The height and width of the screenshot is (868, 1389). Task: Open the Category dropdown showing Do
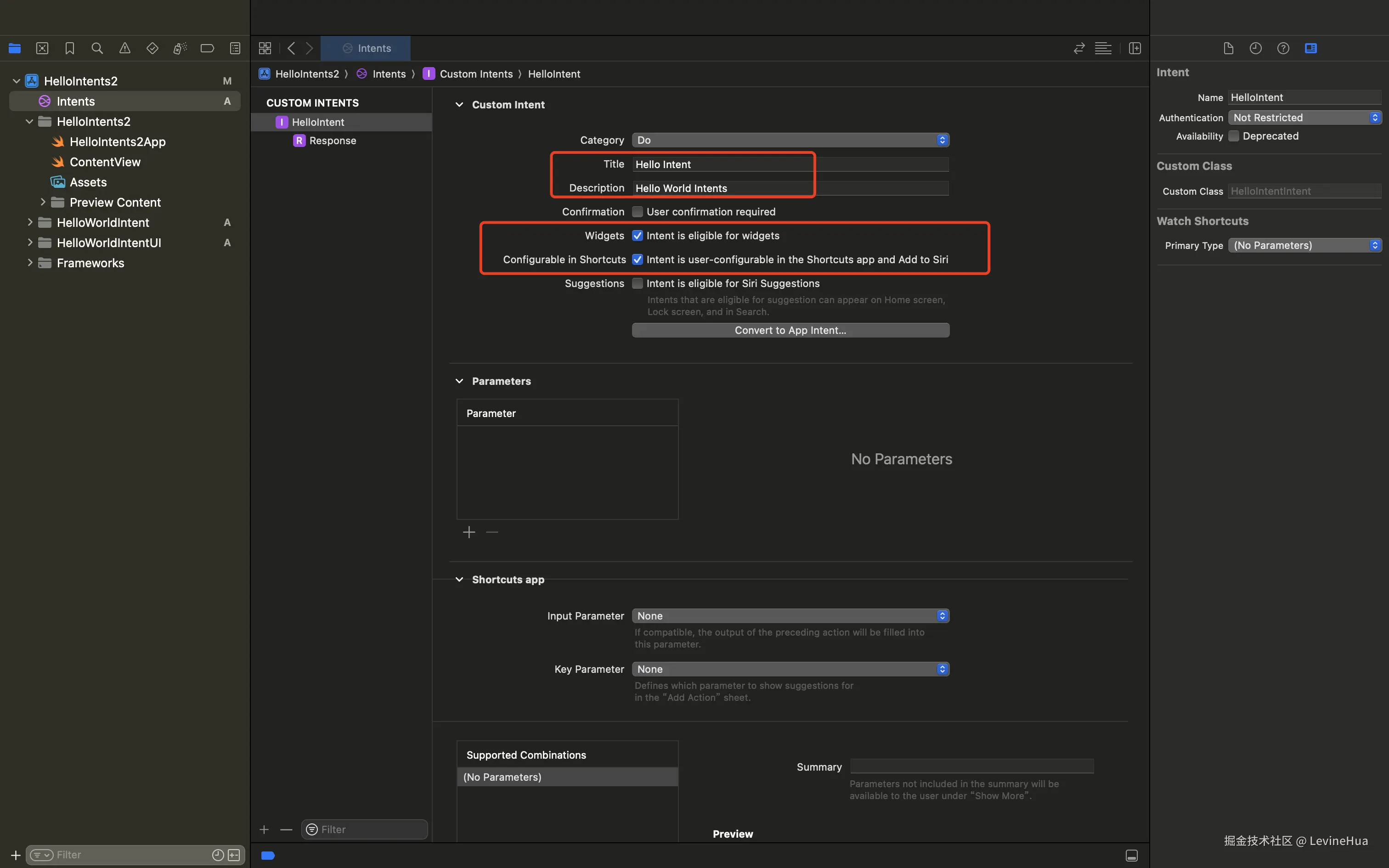(790, 140)
